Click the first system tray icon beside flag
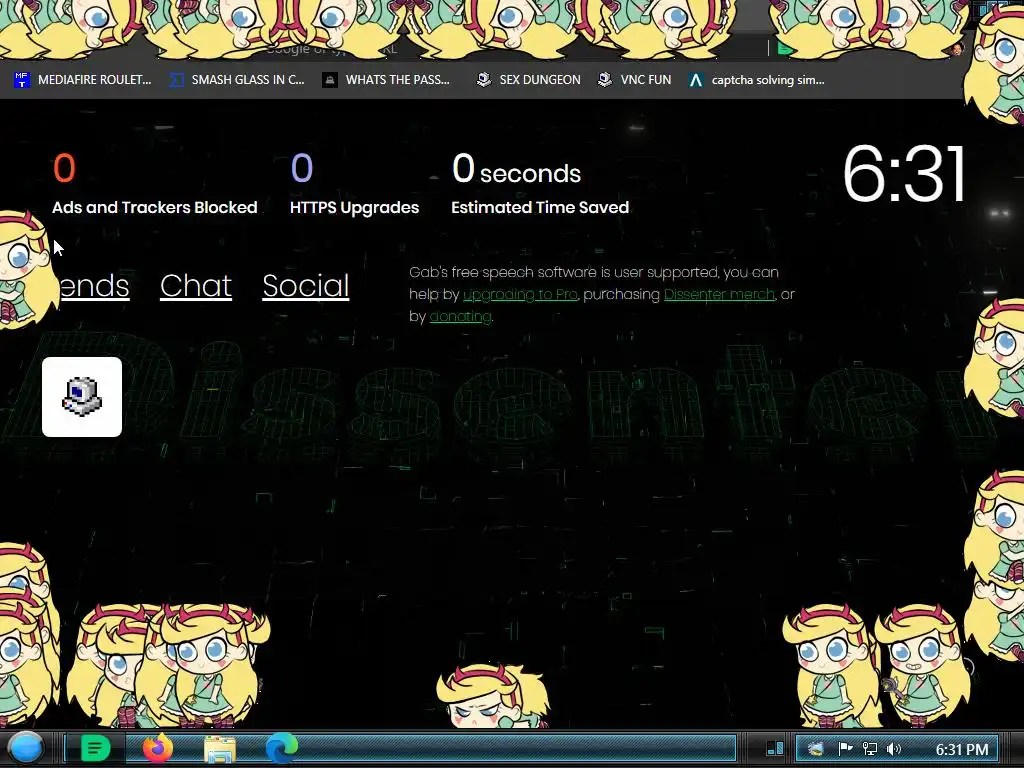The image size is (1024, 768). (x=816, y=749)
